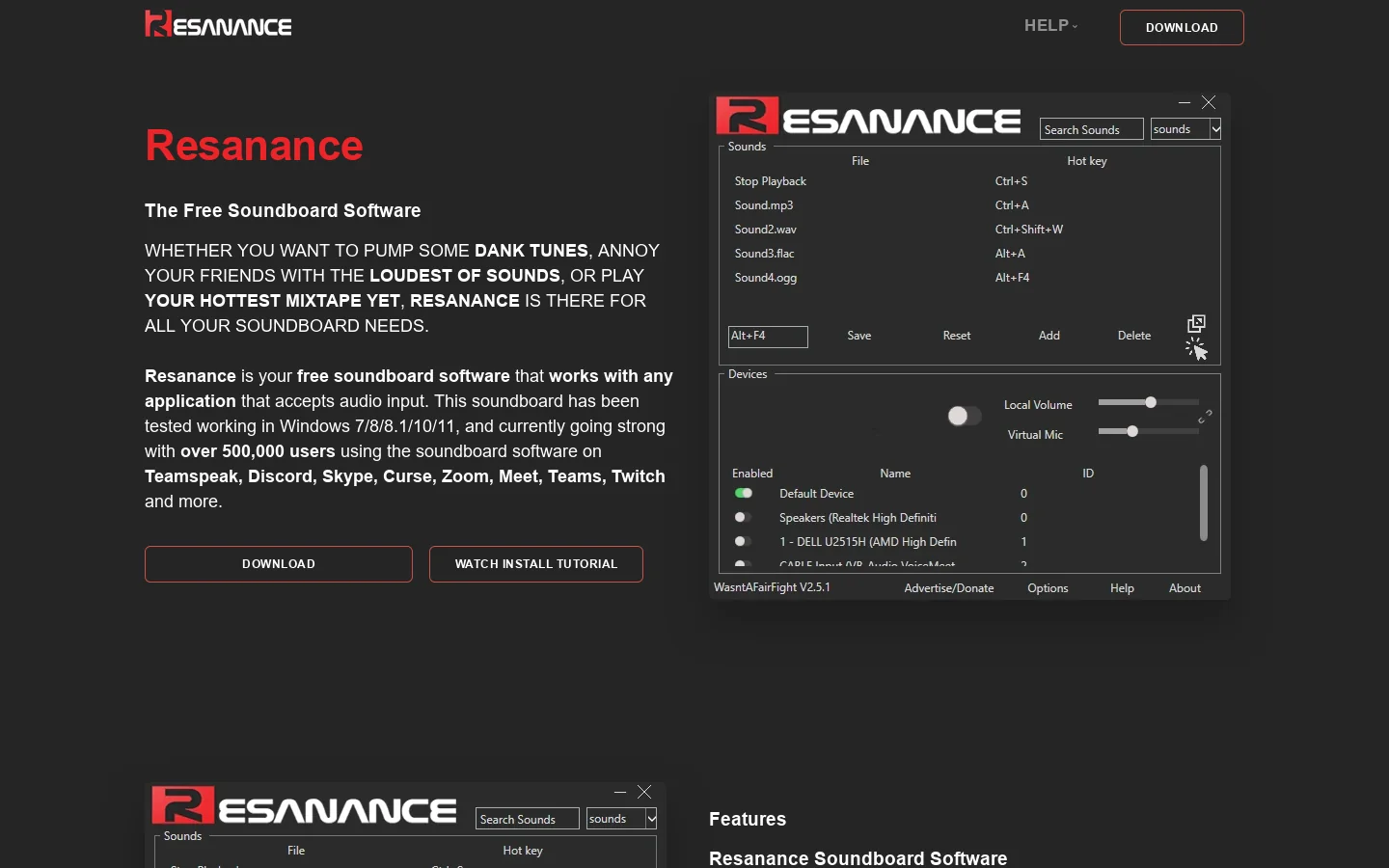Open Options in the app footer
1389x868 pixels.
coord(1048,588)
